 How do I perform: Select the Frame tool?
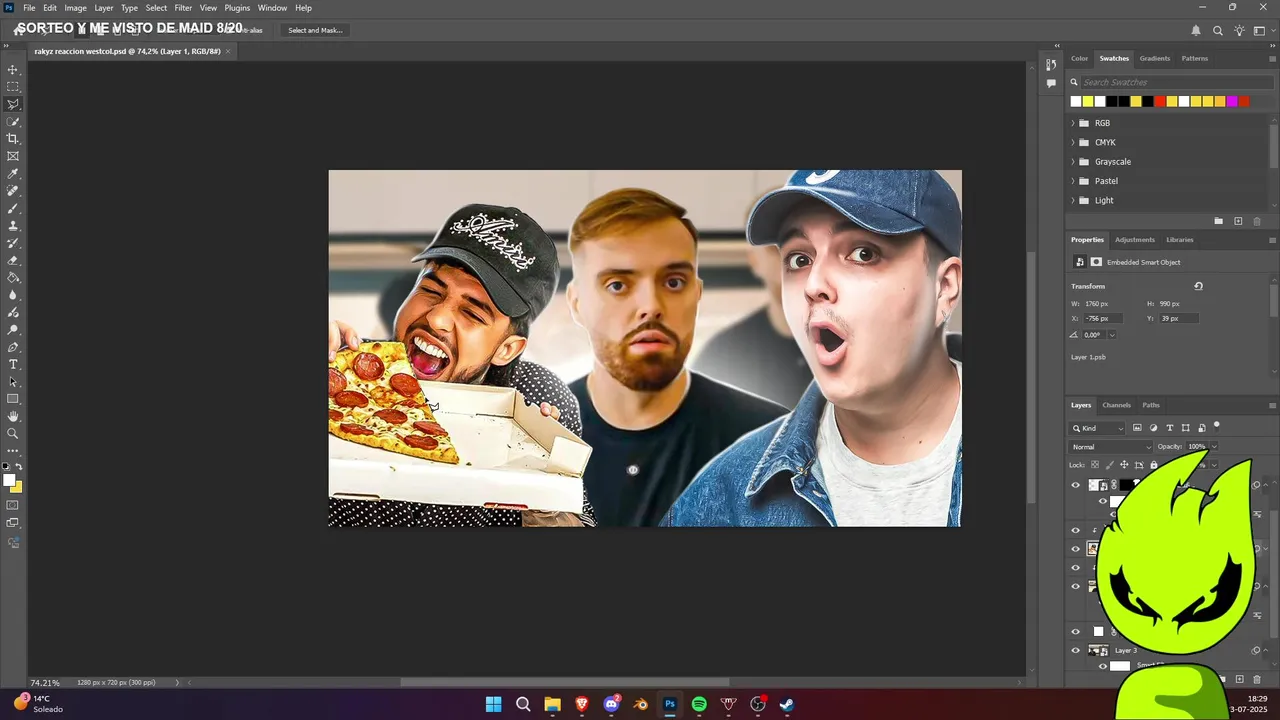(13, 156)
